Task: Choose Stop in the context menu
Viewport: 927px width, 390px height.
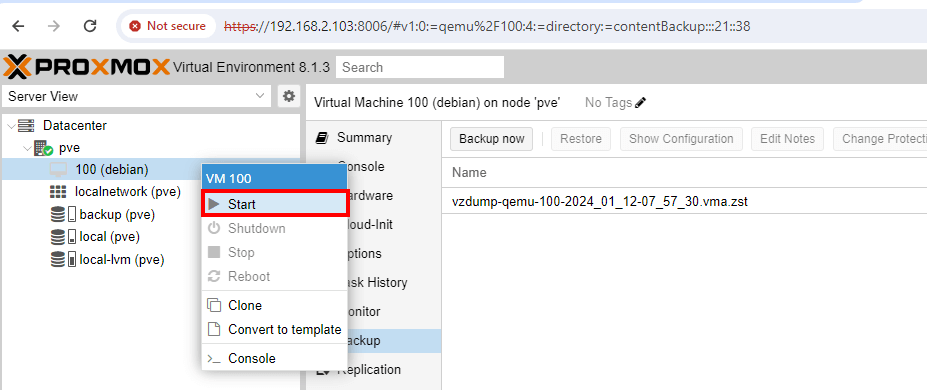Action: point(274,252)
